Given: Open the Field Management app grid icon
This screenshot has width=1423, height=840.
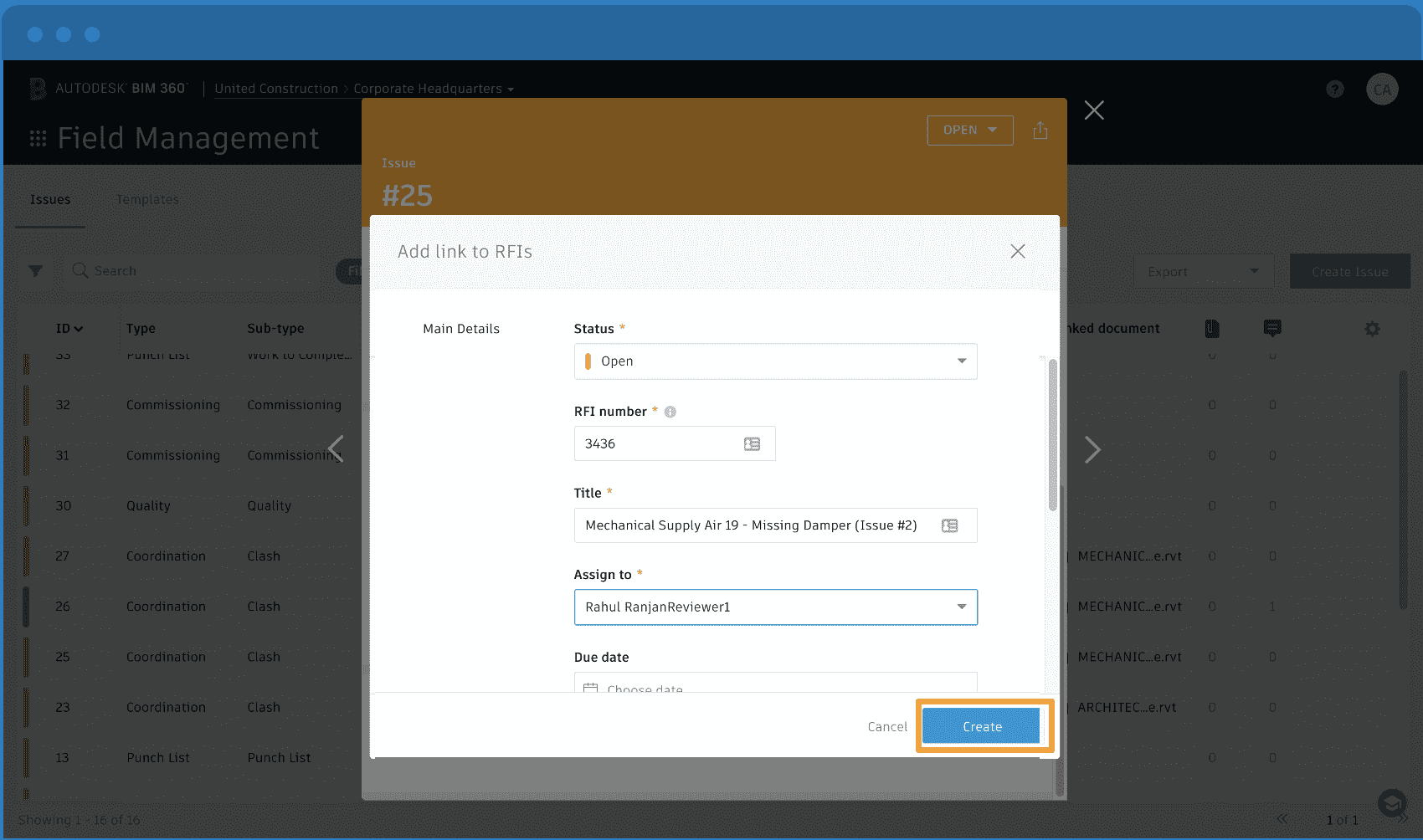Looking at the screenshot, I should click(x=38, y=138).
